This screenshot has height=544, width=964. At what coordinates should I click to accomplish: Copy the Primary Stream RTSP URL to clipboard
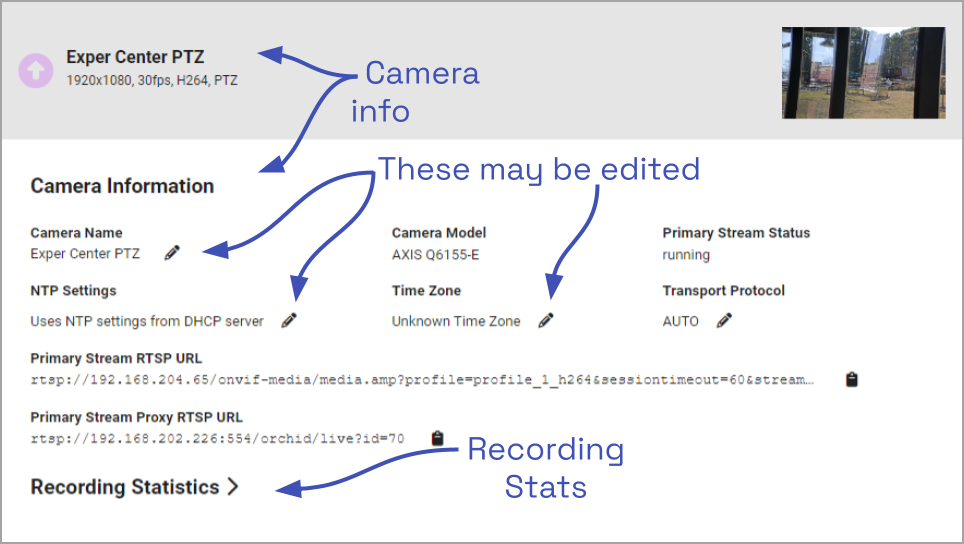pyautogui.click(x=851, y=379)
